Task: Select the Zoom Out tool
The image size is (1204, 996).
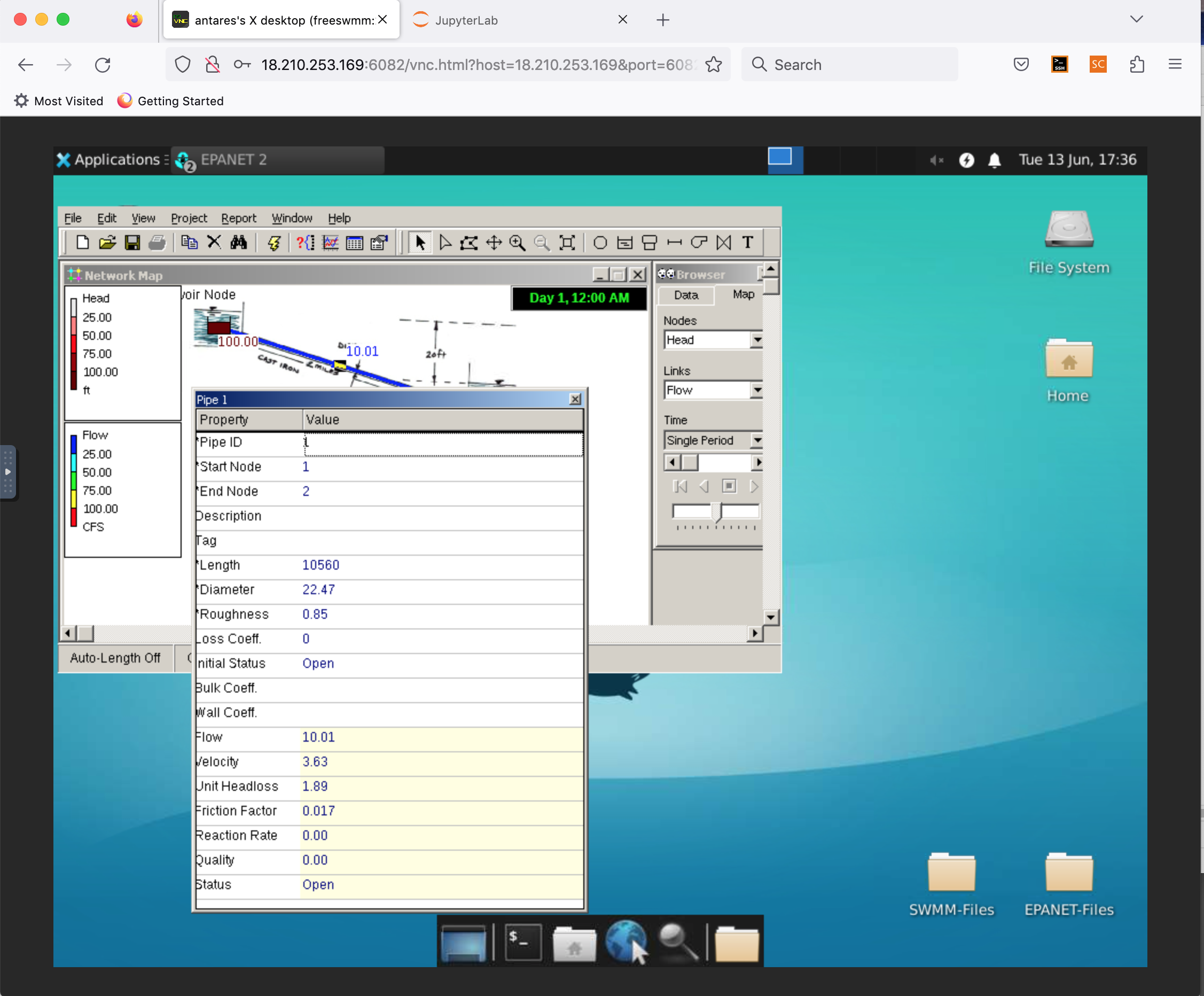Action: (x=542, y=243)
